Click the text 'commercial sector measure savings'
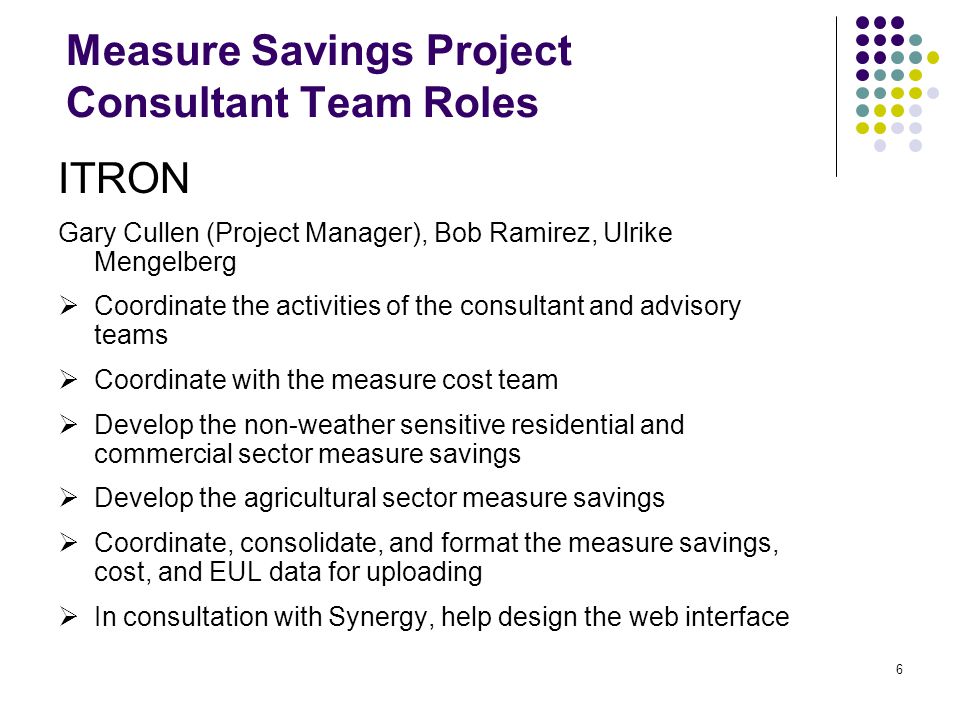960x720 pixels. click(x=307, y=454)
